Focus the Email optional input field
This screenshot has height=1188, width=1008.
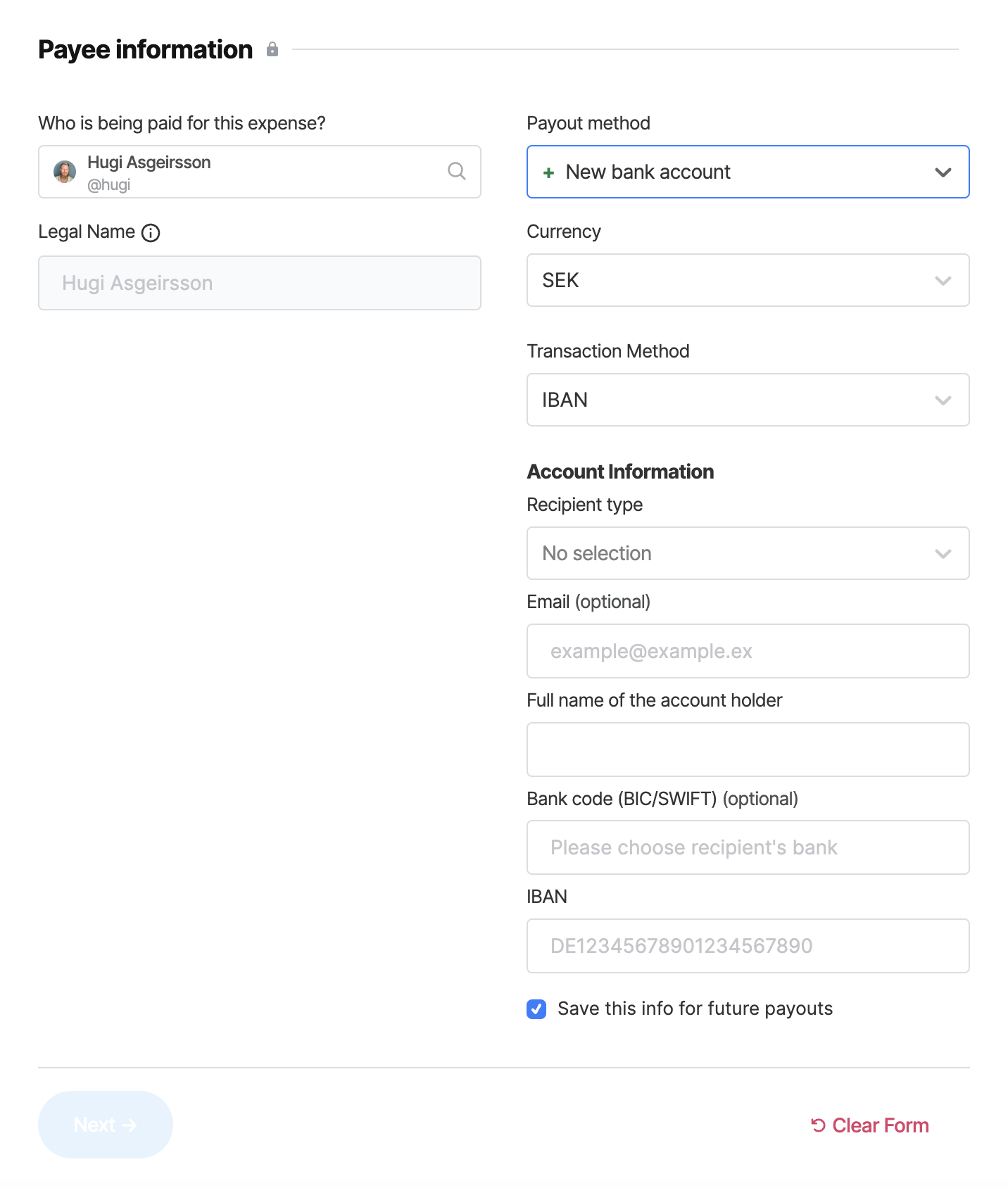tap(748, 651)
